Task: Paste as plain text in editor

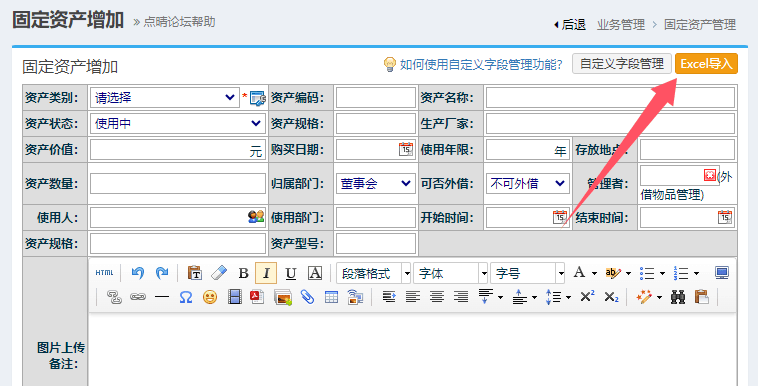Action: (x=195, y=273)
